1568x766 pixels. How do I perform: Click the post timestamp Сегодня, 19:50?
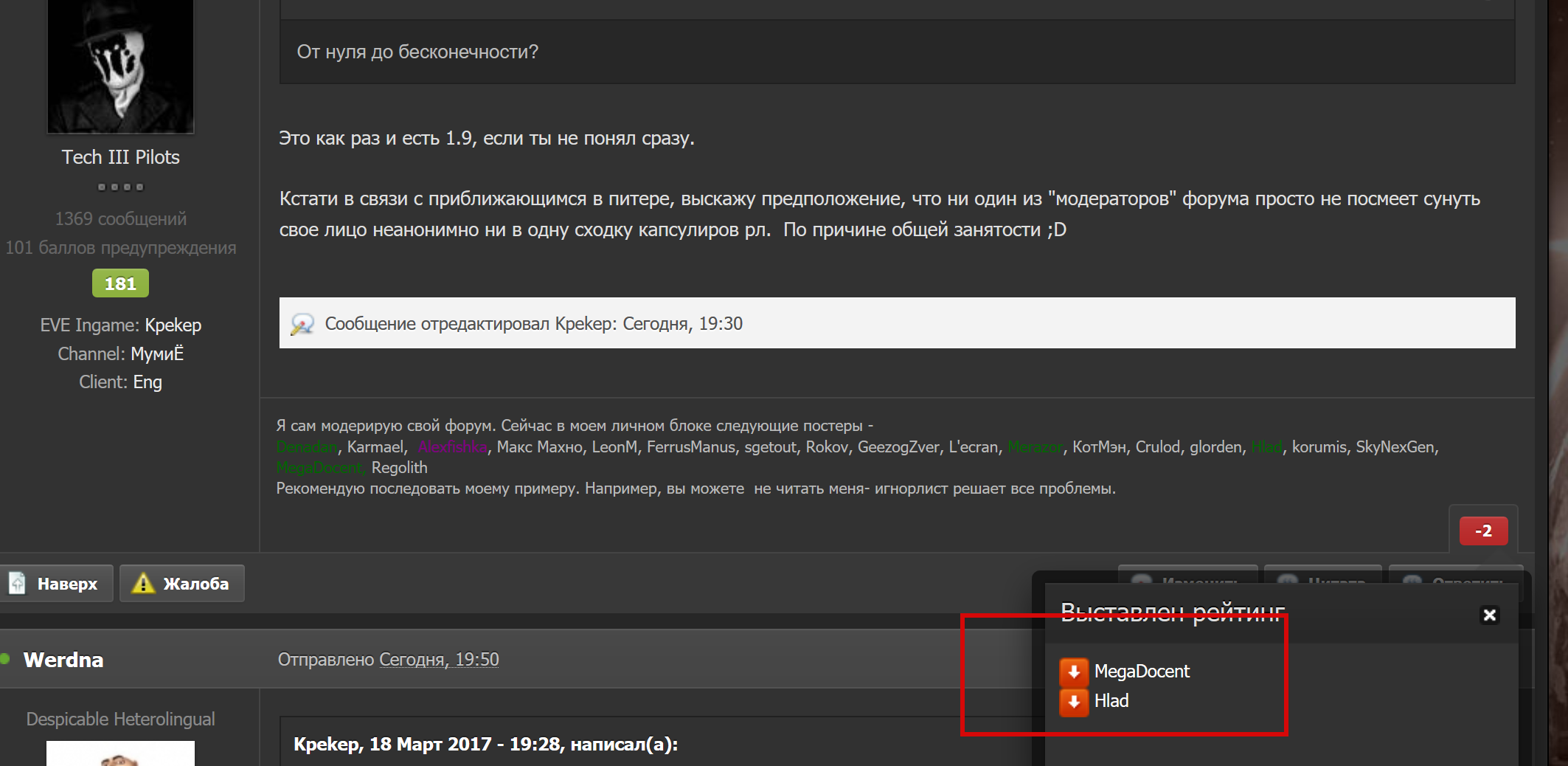[439, 660]
